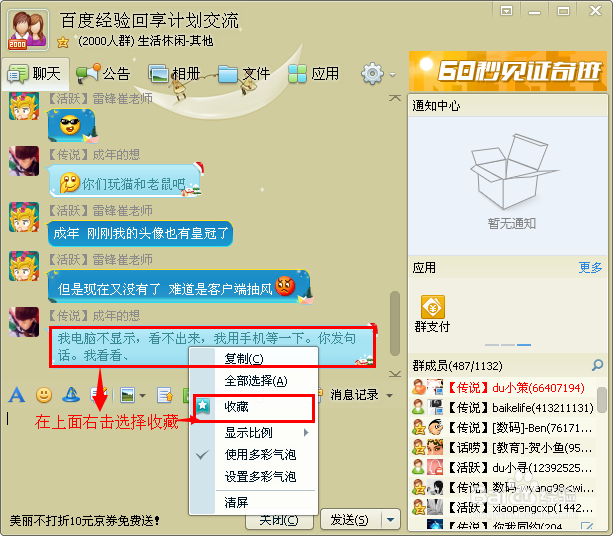The image size is (613, 536).
Task: Open the smiley emoticon picker
Action: 44,395
